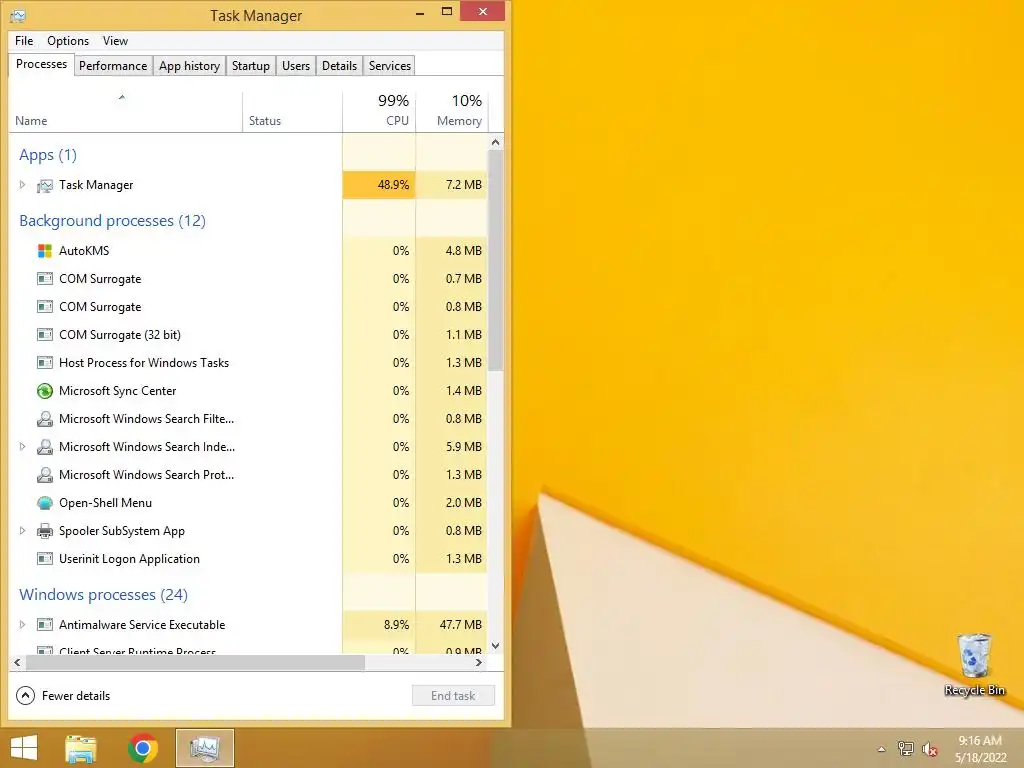Expand the Spooler SubSystem App row
The height and width of the screenshot is (768, 1024).
coord(22,531)
